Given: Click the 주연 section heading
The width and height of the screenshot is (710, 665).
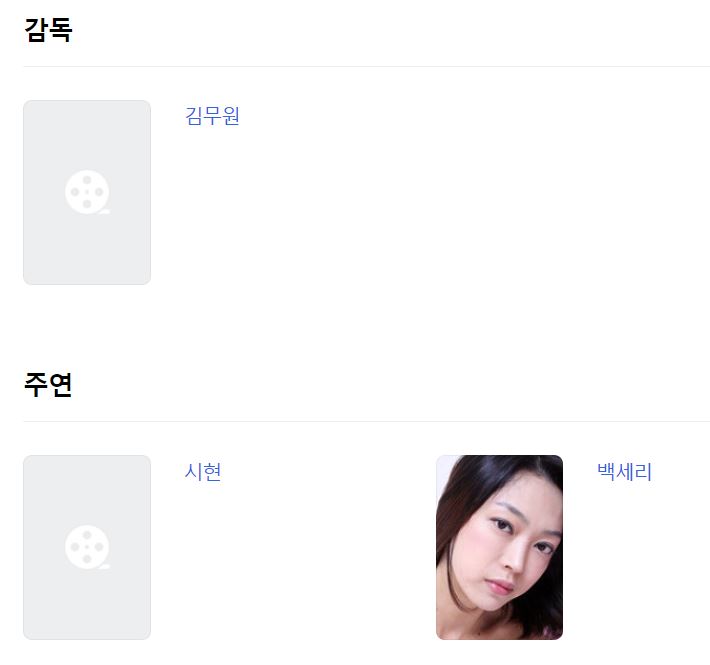Looking at the screenshot, I should pos(48,385).
